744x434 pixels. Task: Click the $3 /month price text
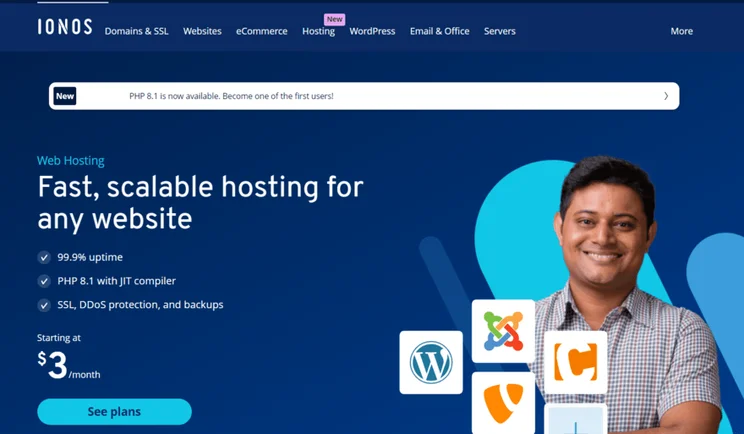pyautogui.click(x=69, y=365)
